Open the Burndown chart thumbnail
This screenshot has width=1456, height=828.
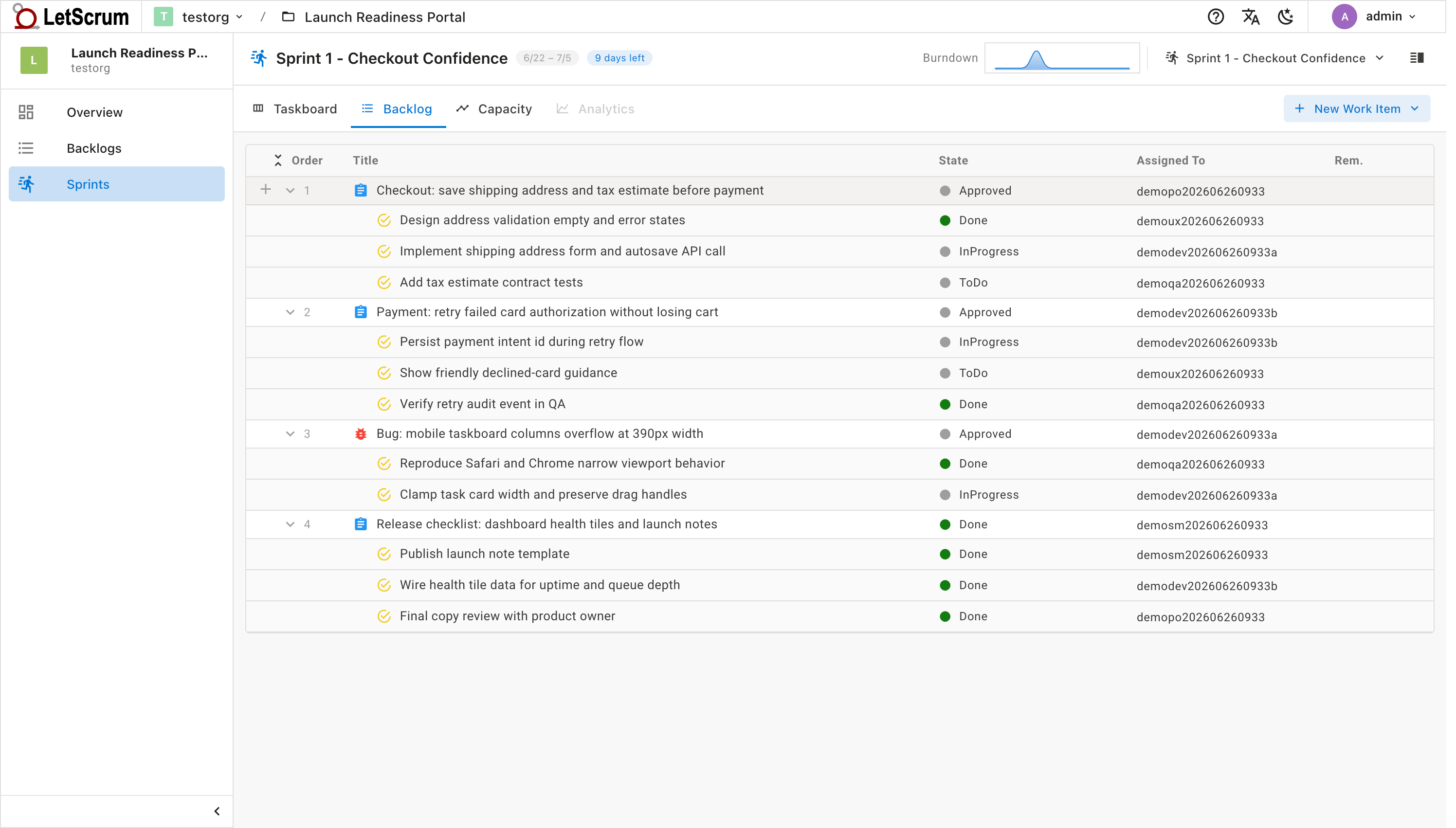(x=1061, y=58)
